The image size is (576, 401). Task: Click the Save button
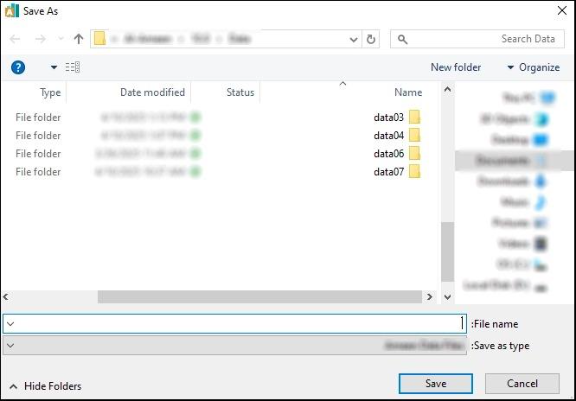(436, 383)
